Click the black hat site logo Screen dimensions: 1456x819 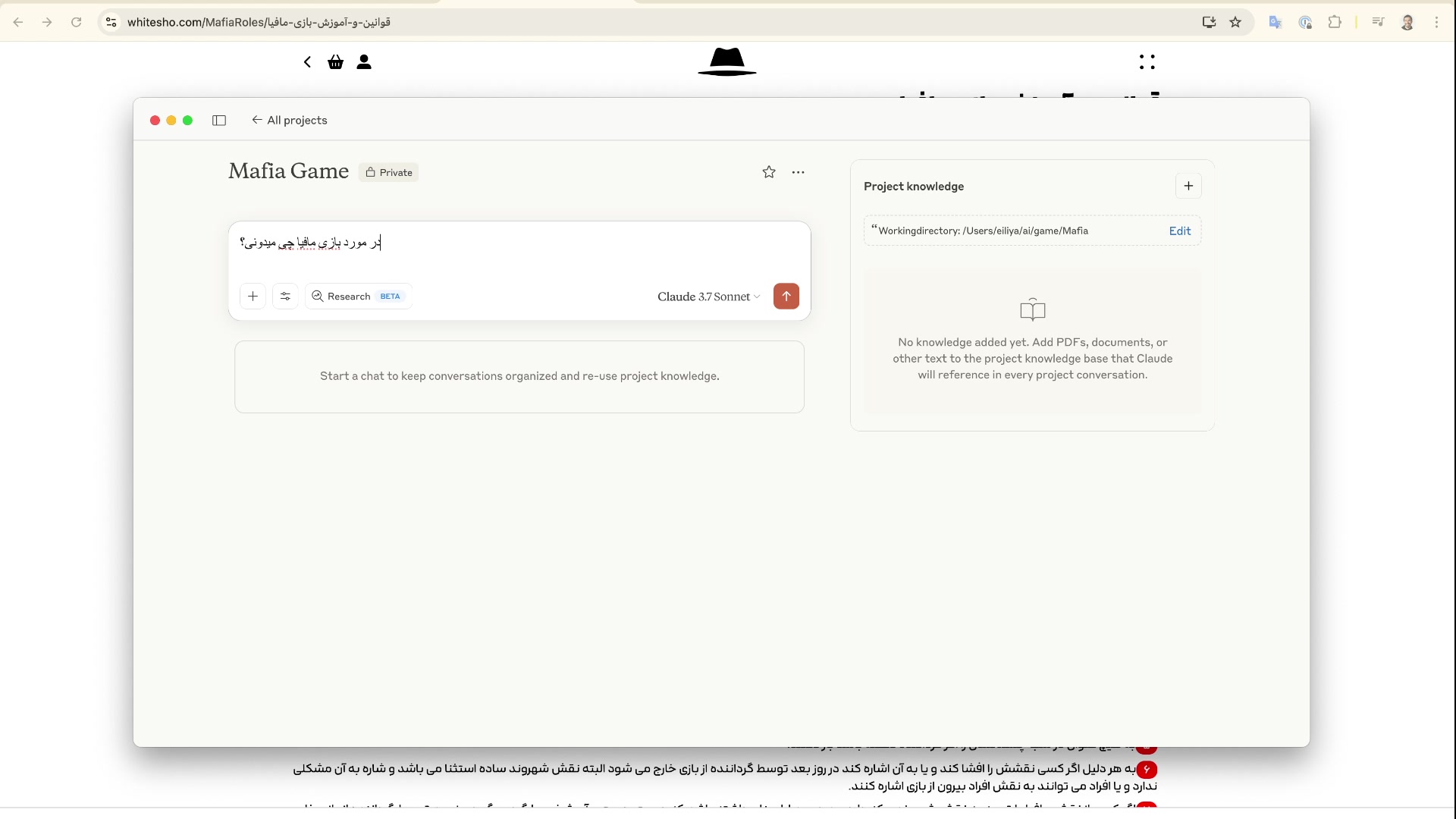pos(726,62)
